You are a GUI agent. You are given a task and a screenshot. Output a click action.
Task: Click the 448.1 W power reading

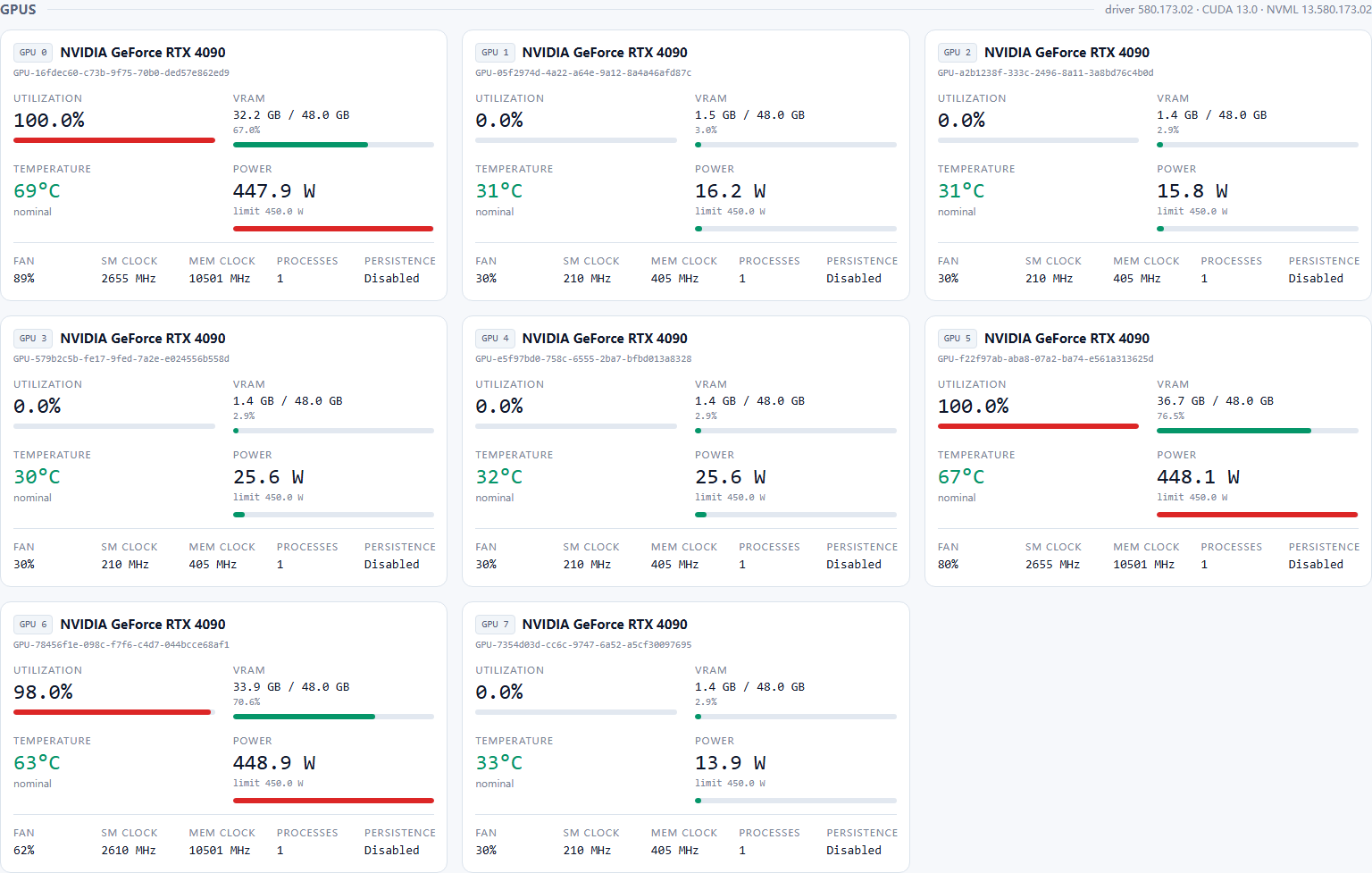(1199, 477)
